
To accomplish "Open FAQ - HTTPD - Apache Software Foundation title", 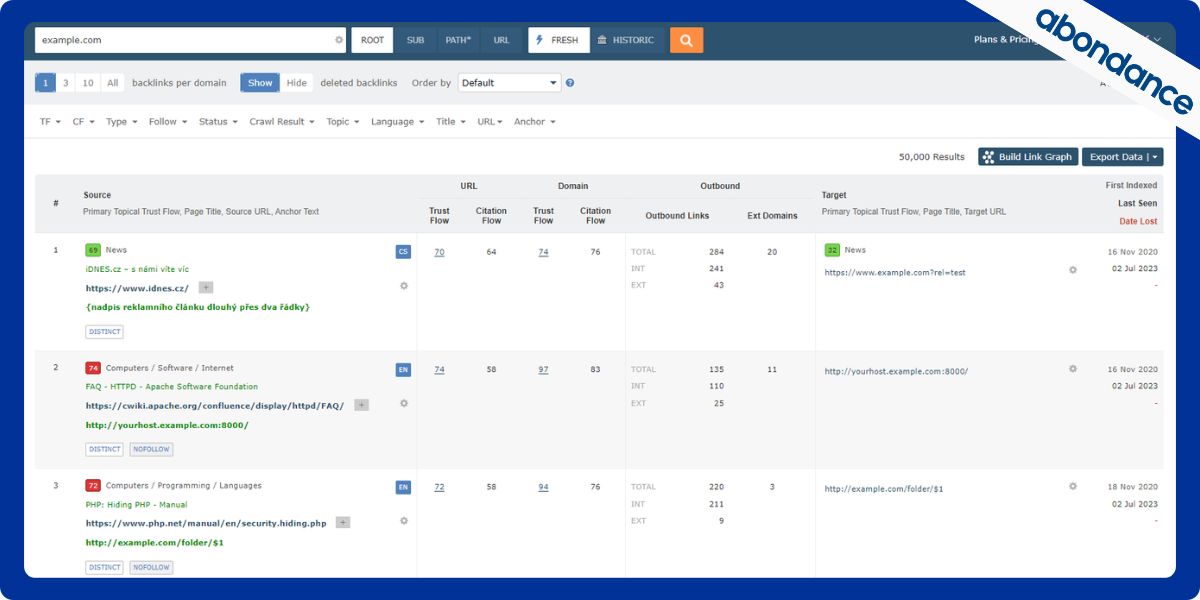I will click(172, 386).
